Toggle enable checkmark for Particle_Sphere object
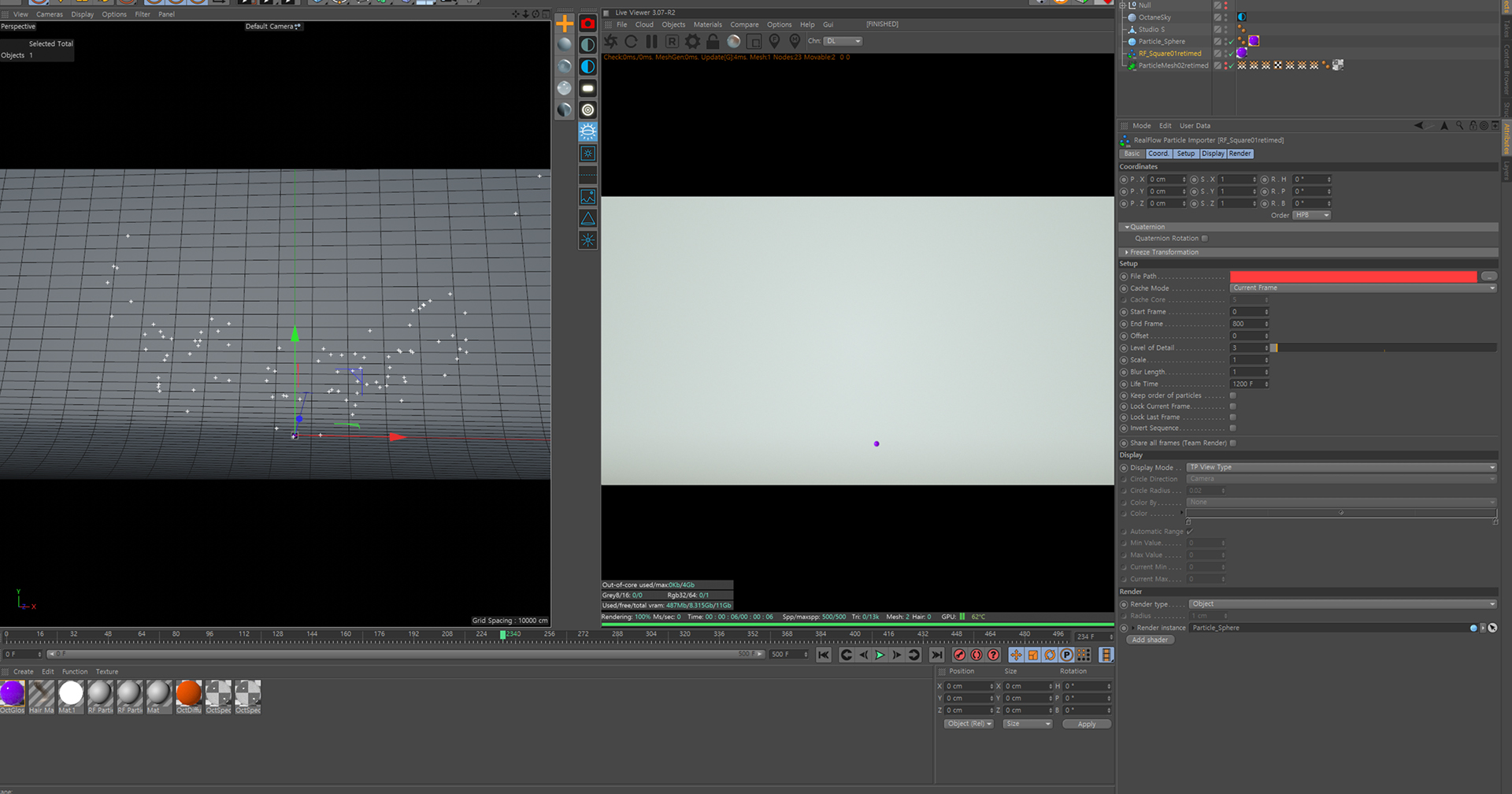 (x=1231, y=42)
